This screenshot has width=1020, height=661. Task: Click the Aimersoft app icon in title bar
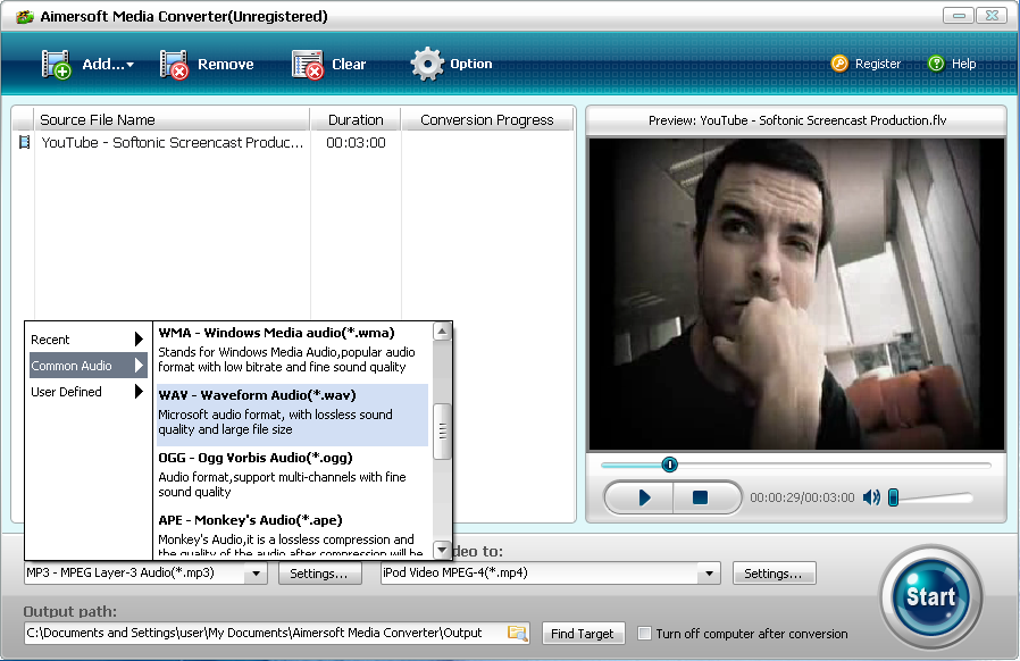point(25,16)
